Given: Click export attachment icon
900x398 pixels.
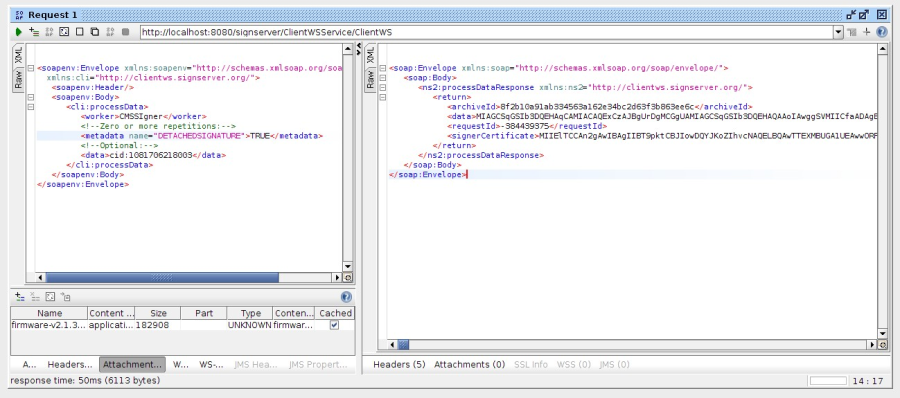Looking at the screenshot, I should 65,297.
